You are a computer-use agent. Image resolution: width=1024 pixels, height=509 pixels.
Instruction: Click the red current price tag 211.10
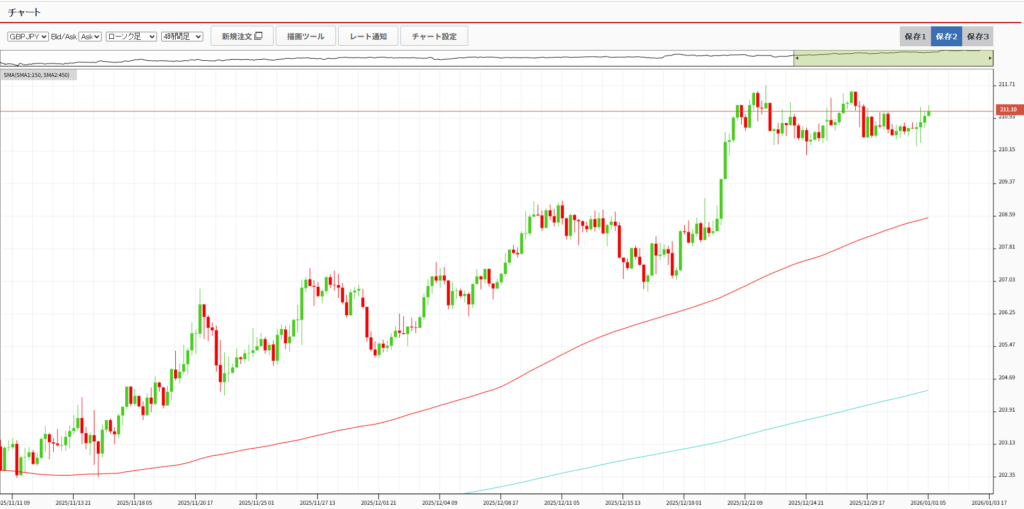coord(1006,109)
